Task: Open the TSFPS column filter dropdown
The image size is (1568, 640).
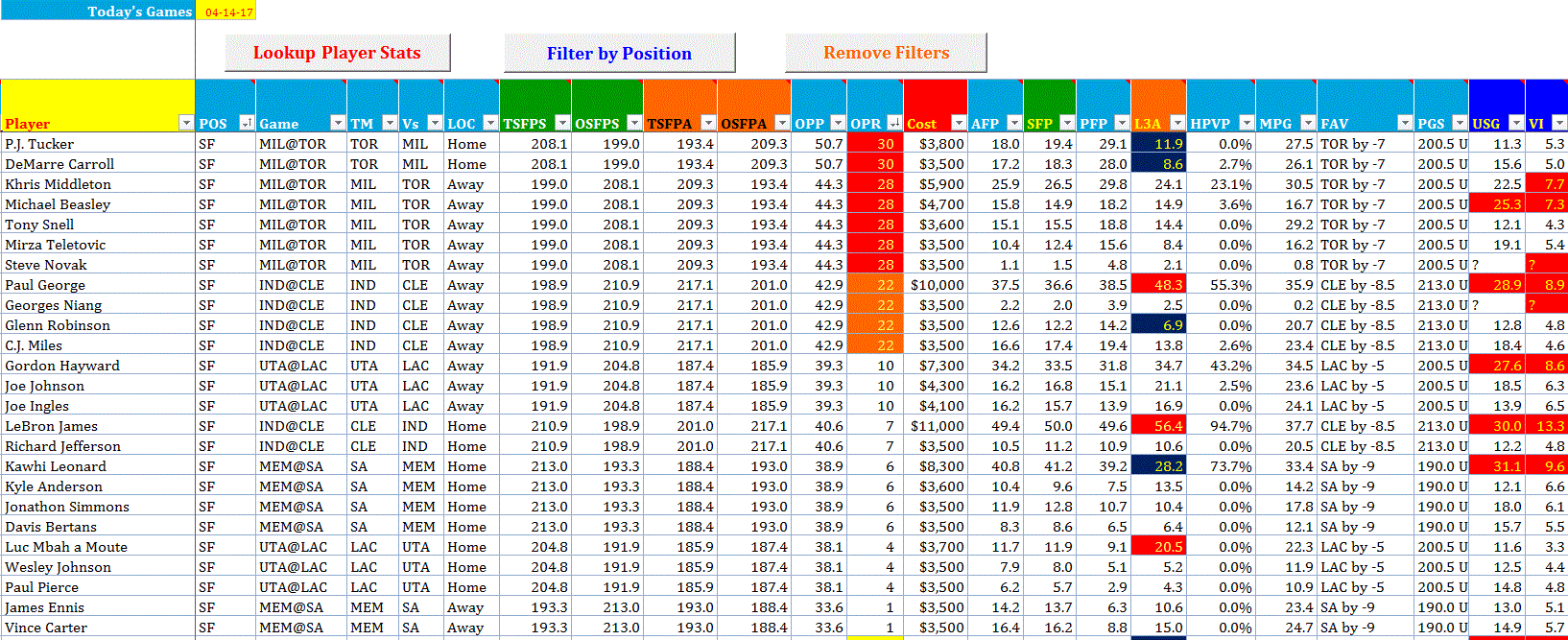Action: pos(563,123)
